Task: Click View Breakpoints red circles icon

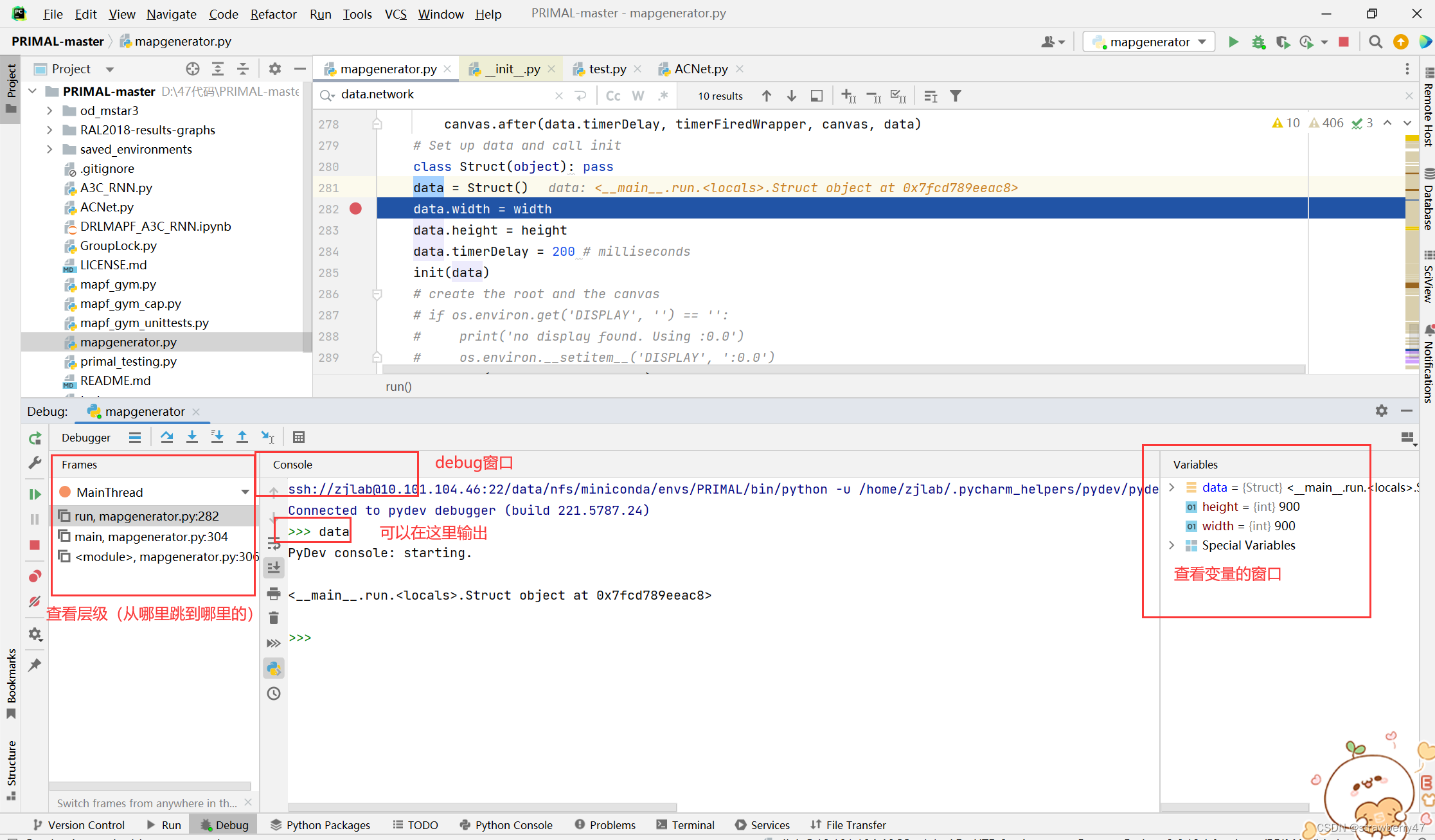Action: pyautogui.click(x=35, y=576)
